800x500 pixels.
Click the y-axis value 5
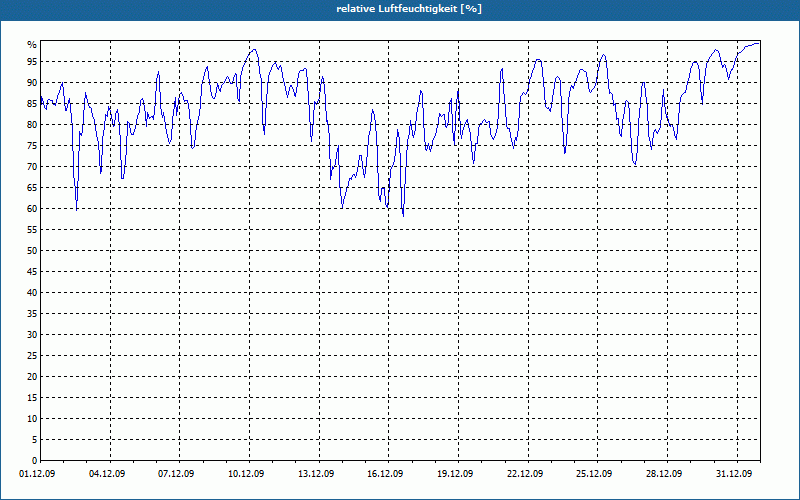35,440
